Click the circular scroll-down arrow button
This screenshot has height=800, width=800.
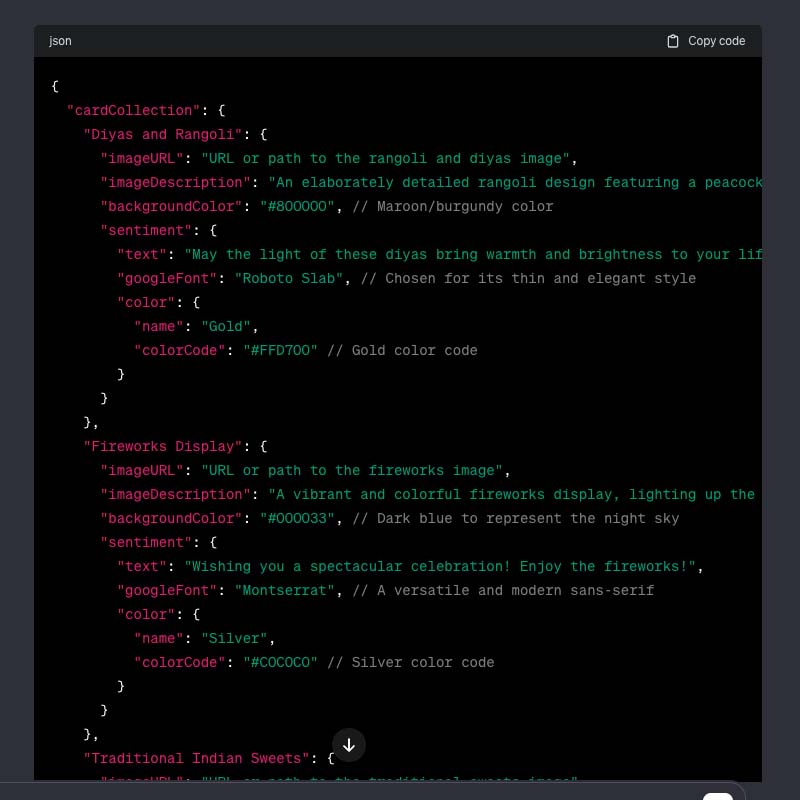[x=349, y=745]
